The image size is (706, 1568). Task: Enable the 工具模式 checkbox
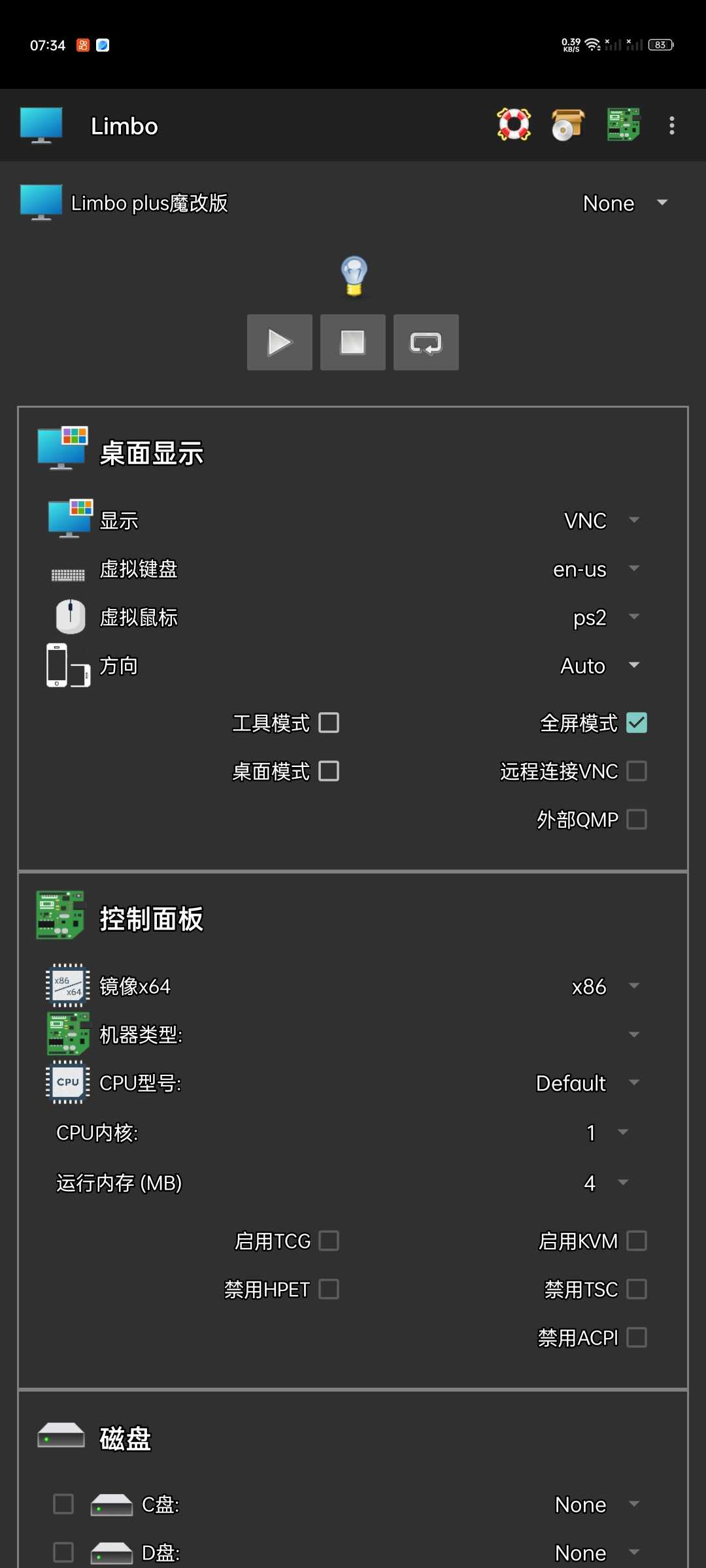[x=329, y=723]
